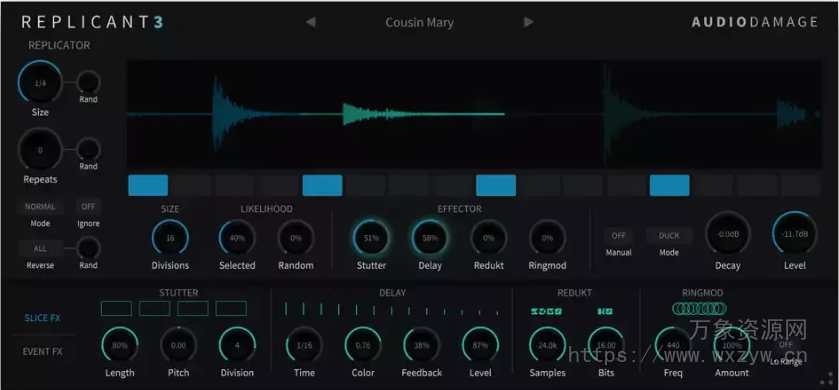Change the DUCK Mode selector
Image resolution: width=839 pixels, height=390 pixels.
tap(669, 235)
